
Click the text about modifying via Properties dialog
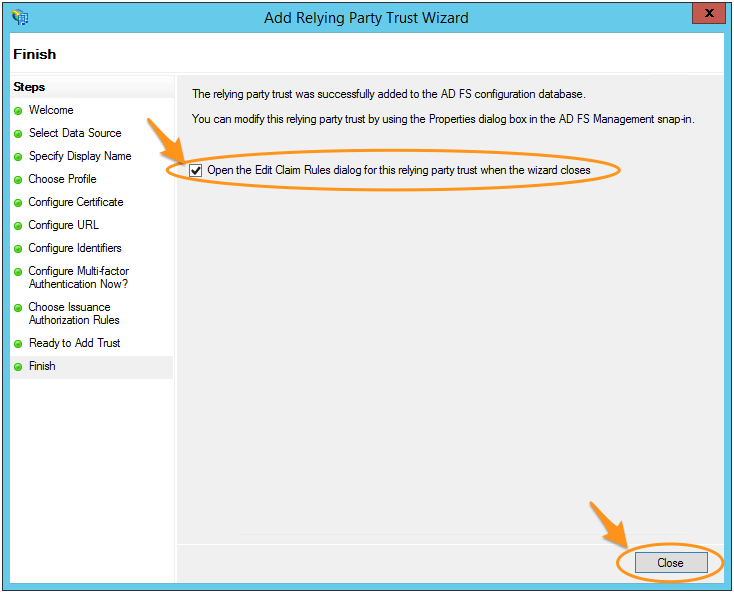point(443,119)
